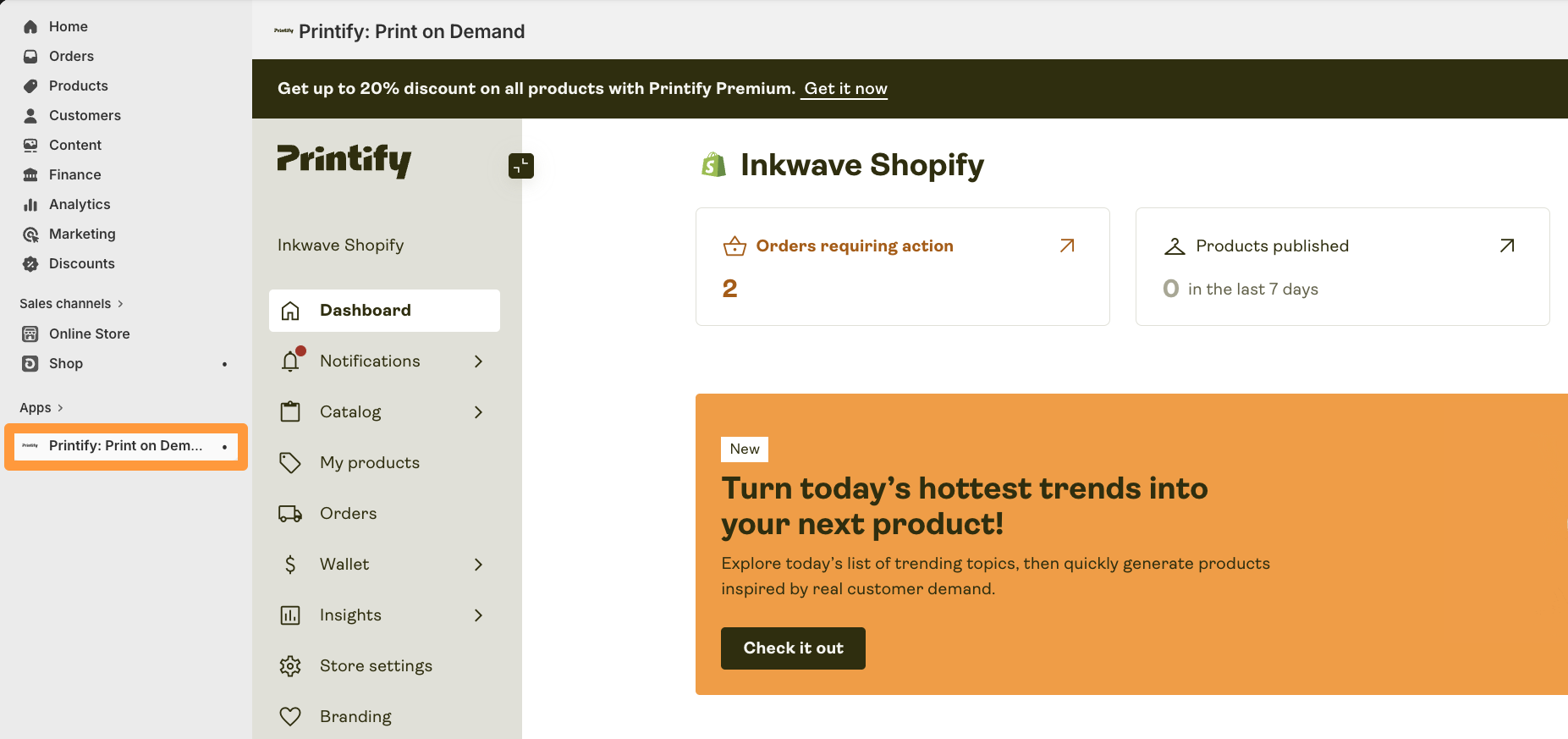Image resolution: width=1568 pixels, height=739 pixels.
Task: Open Home in Shopify admin menu
Action: pos(69,27)
